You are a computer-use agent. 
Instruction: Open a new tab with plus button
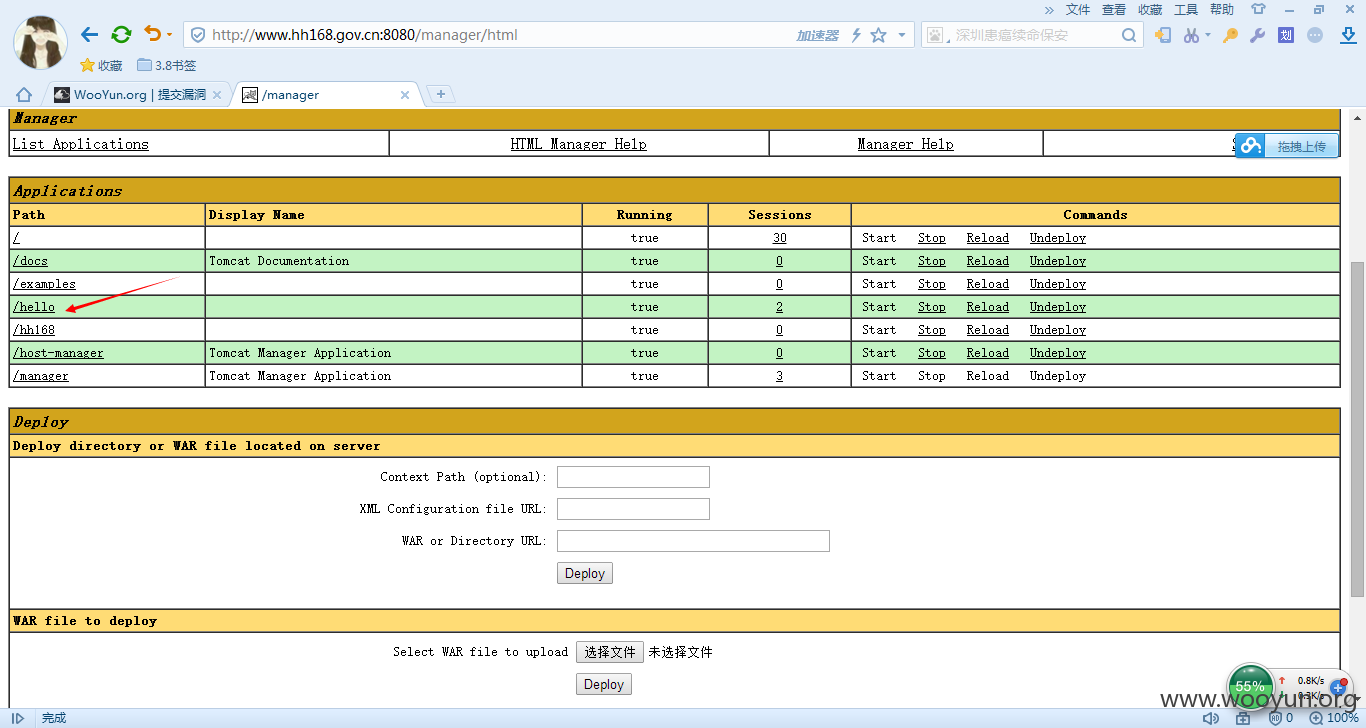tap(441, 94)
